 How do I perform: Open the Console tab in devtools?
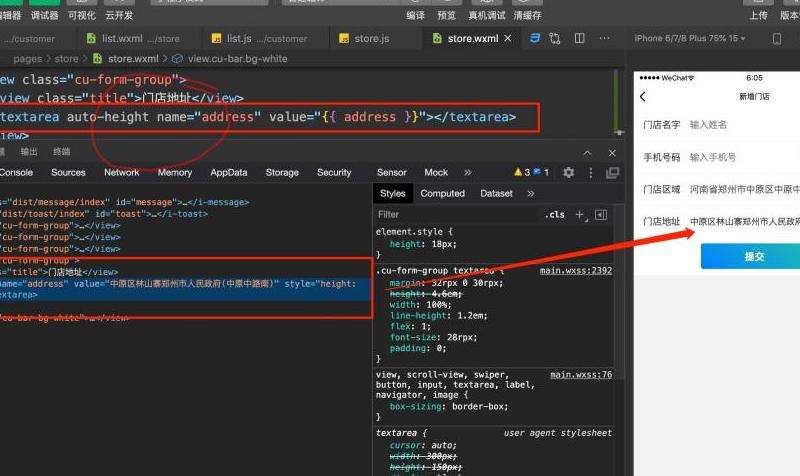(x=16, y=172)
